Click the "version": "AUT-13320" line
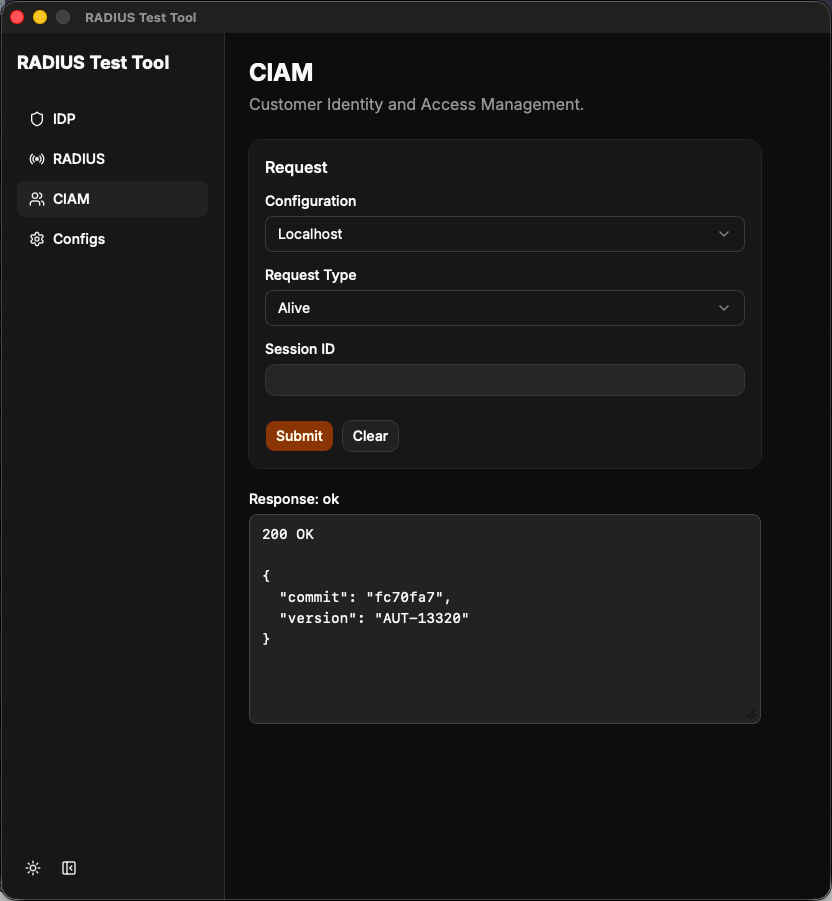 pyautogui.click(x=374, y=618)
